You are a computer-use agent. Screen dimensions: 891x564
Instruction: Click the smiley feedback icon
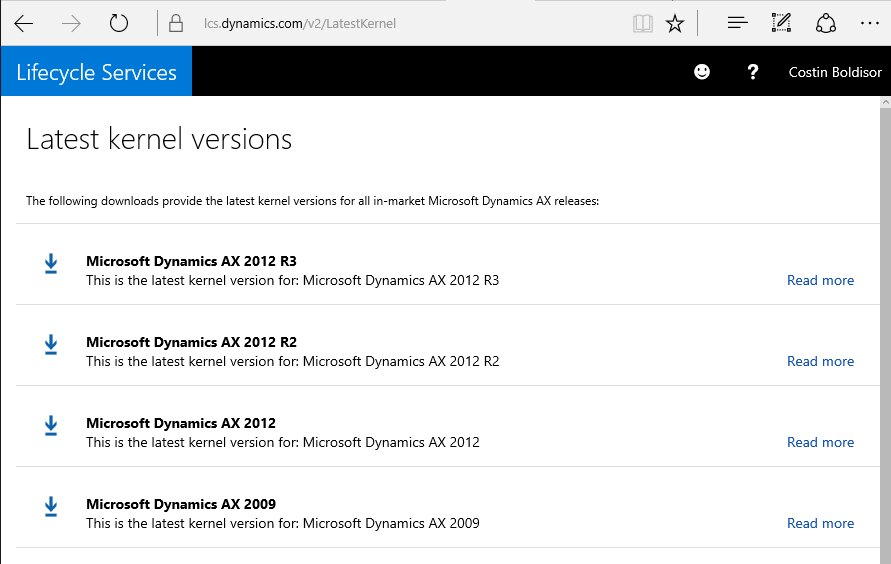tap(702, 72)
